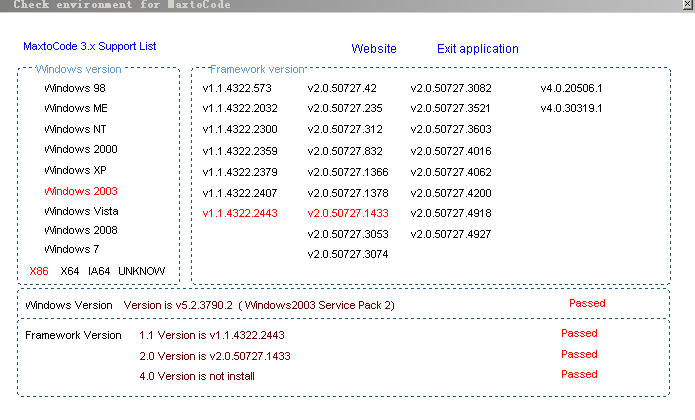Open MaxtoCode 3.x Support List link

pos(90,47)
